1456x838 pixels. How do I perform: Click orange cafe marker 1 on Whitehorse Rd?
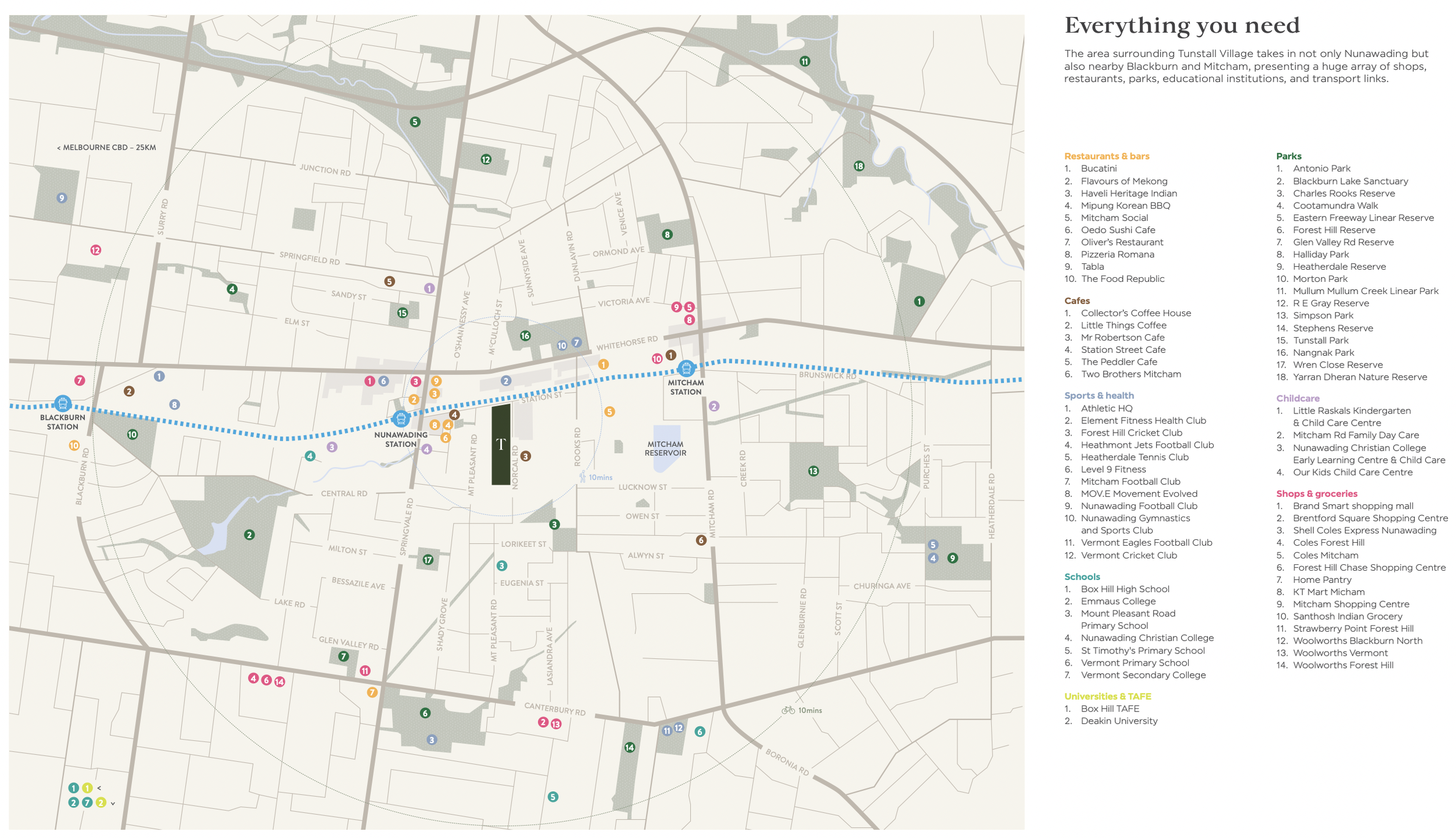coord(603,363)
